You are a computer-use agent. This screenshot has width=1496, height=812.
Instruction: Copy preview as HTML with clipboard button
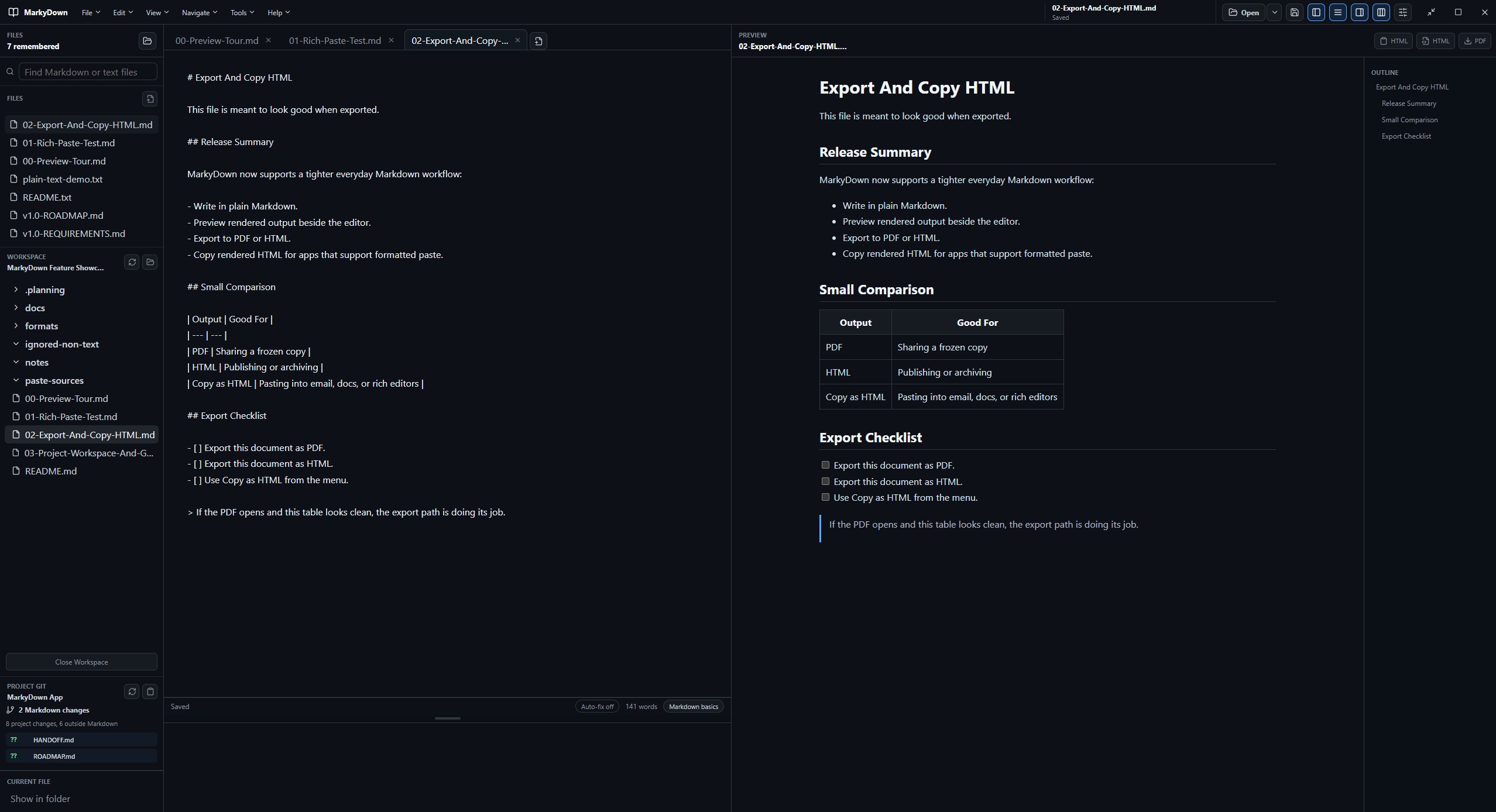[x=1394, y=41]
